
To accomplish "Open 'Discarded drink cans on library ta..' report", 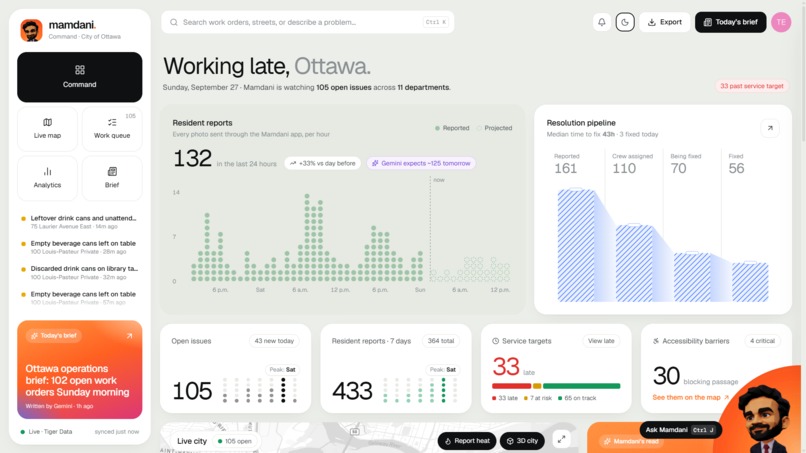I will click(80, 273).
